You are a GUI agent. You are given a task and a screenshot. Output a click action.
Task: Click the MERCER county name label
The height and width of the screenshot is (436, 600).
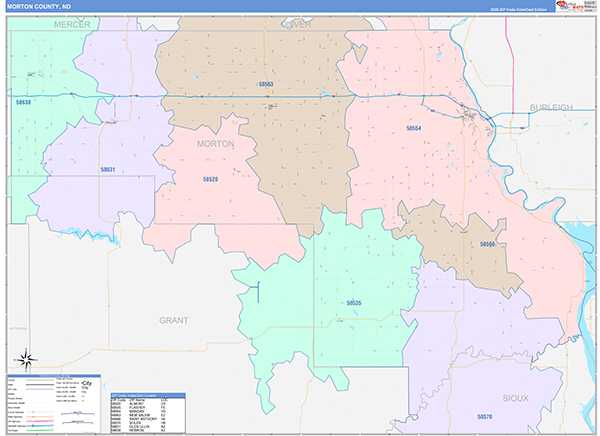(72, 24)
